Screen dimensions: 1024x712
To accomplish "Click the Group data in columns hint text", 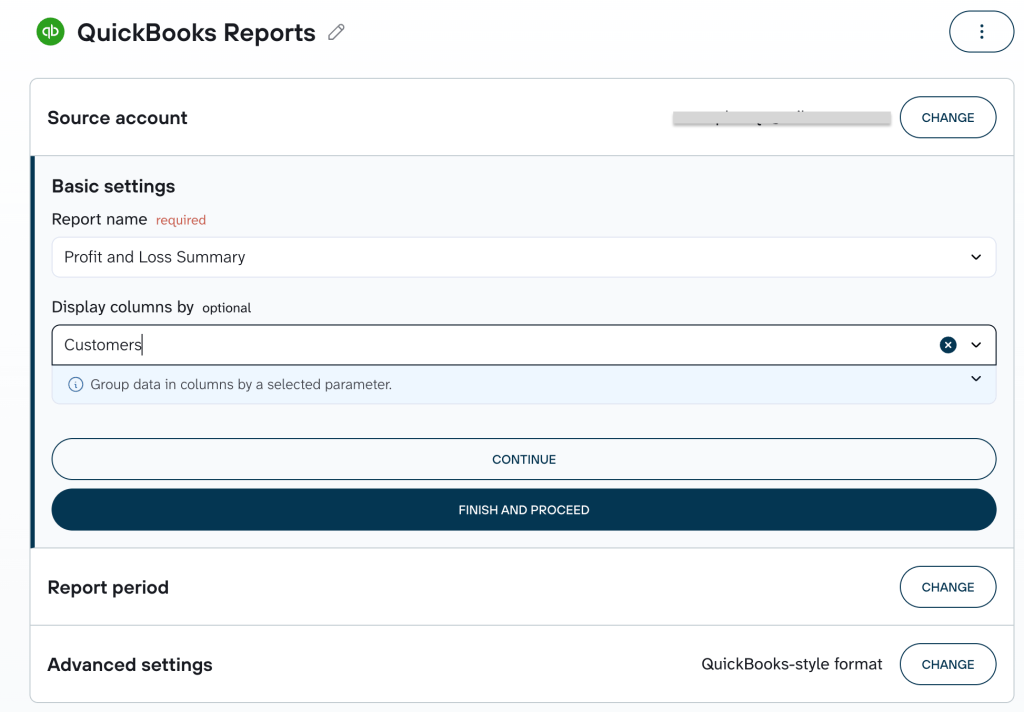I will (241, 384).
